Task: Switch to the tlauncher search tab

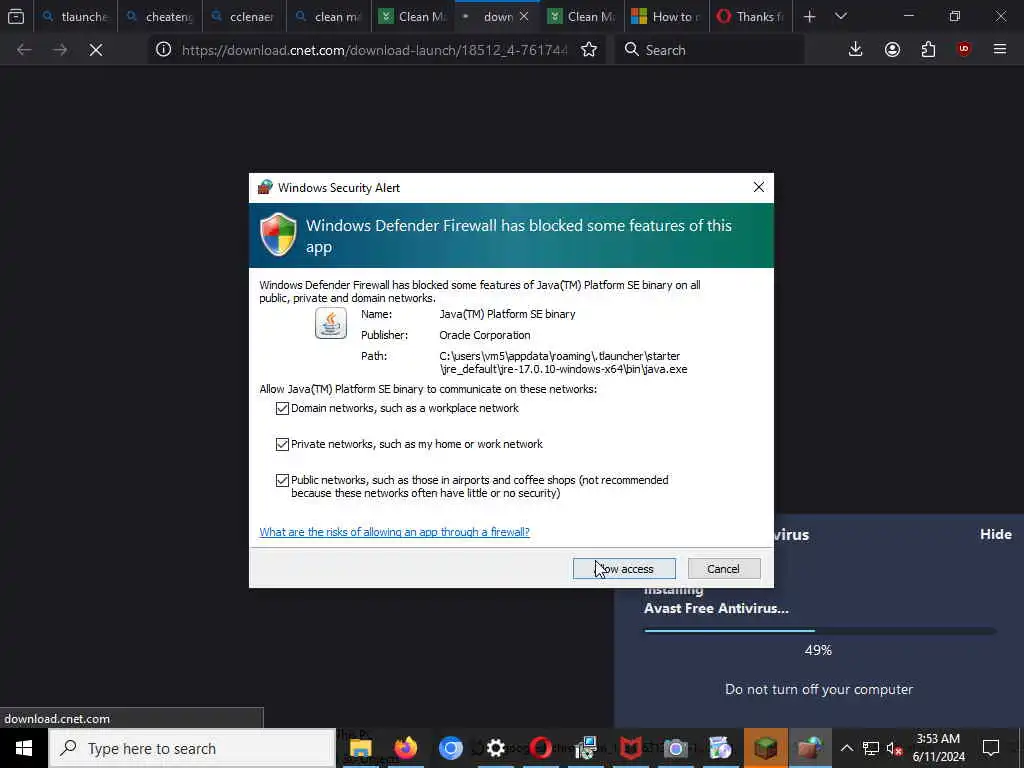Action: [x=76, y=17]
